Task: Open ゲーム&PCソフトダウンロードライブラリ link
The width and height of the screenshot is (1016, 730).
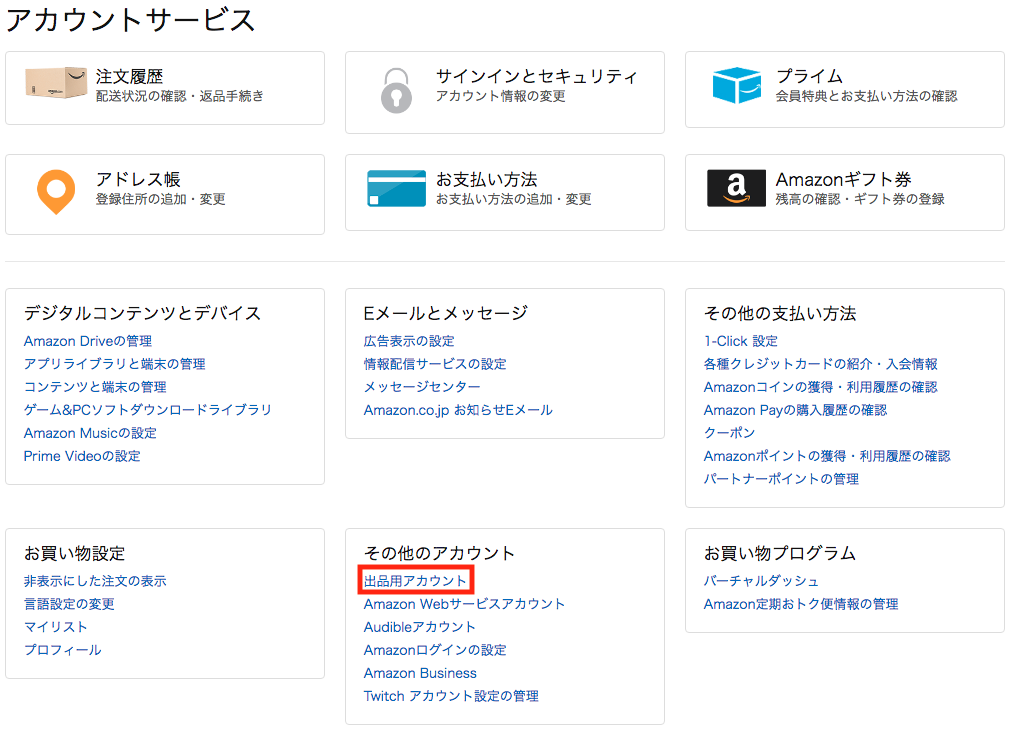Action: tap(148, 410)
